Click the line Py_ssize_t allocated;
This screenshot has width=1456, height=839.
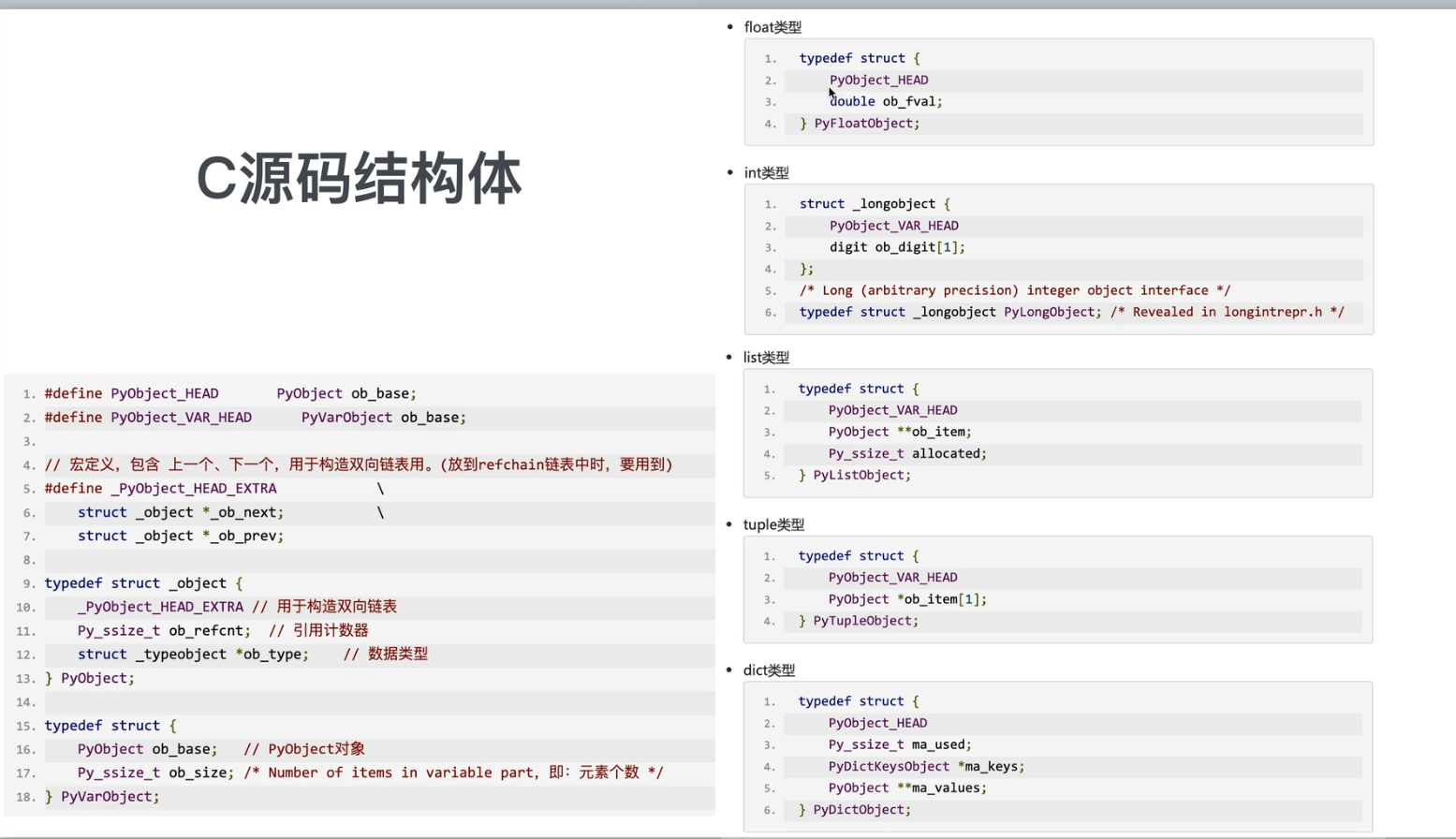coord(907,453)
